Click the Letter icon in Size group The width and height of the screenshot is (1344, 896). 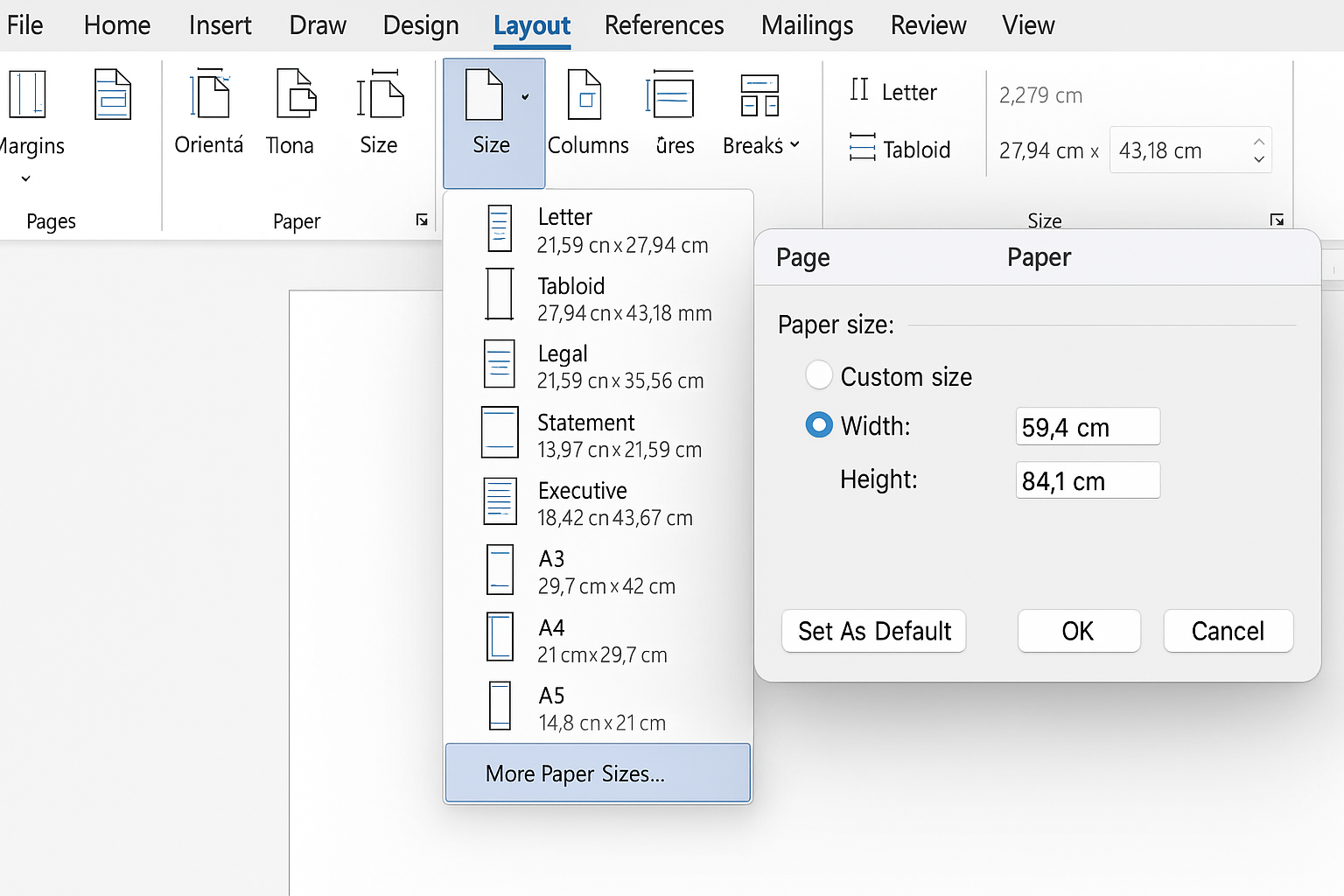click(859, 89)
